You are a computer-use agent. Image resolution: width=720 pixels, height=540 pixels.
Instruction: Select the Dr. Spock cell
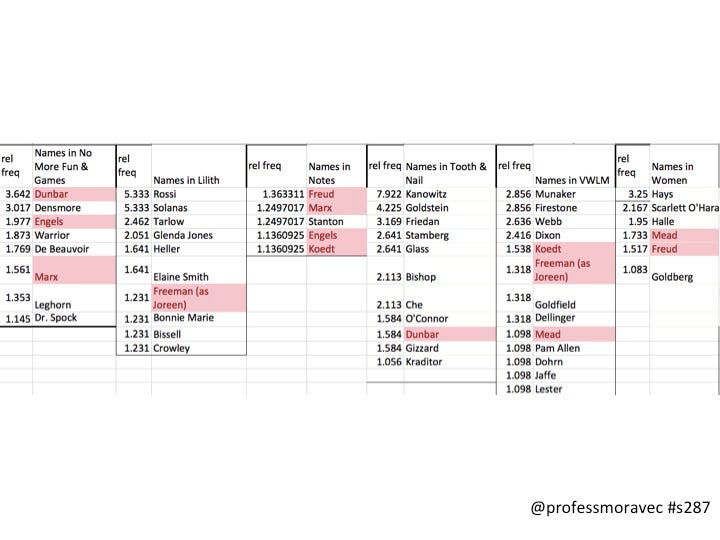pos(74,318)
